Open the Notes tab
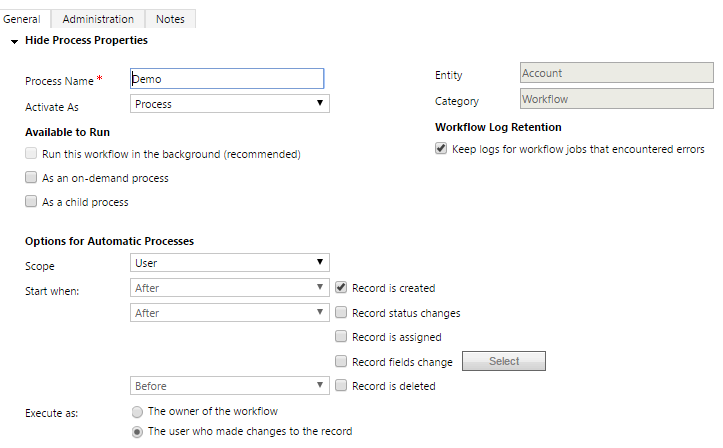This screenshot has height=448, width=723. (x=170, y=19)
